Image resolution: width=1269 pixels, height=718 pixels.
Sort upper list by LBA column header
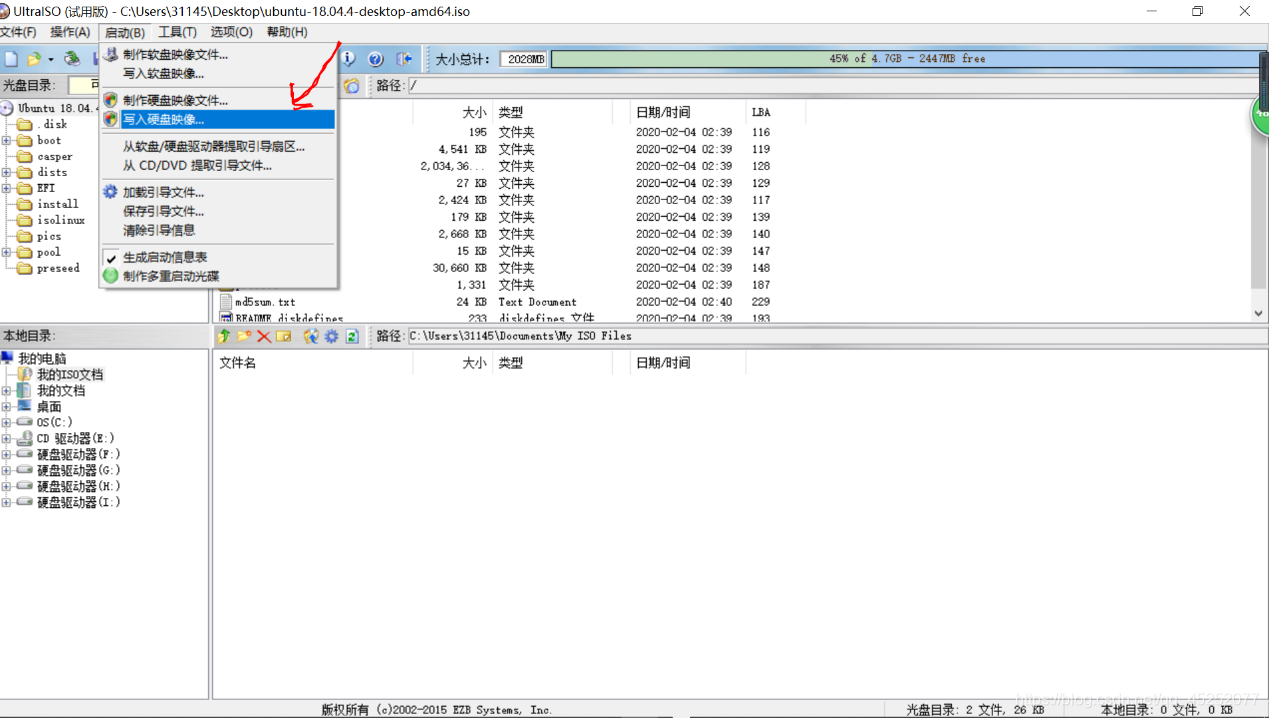761,112
